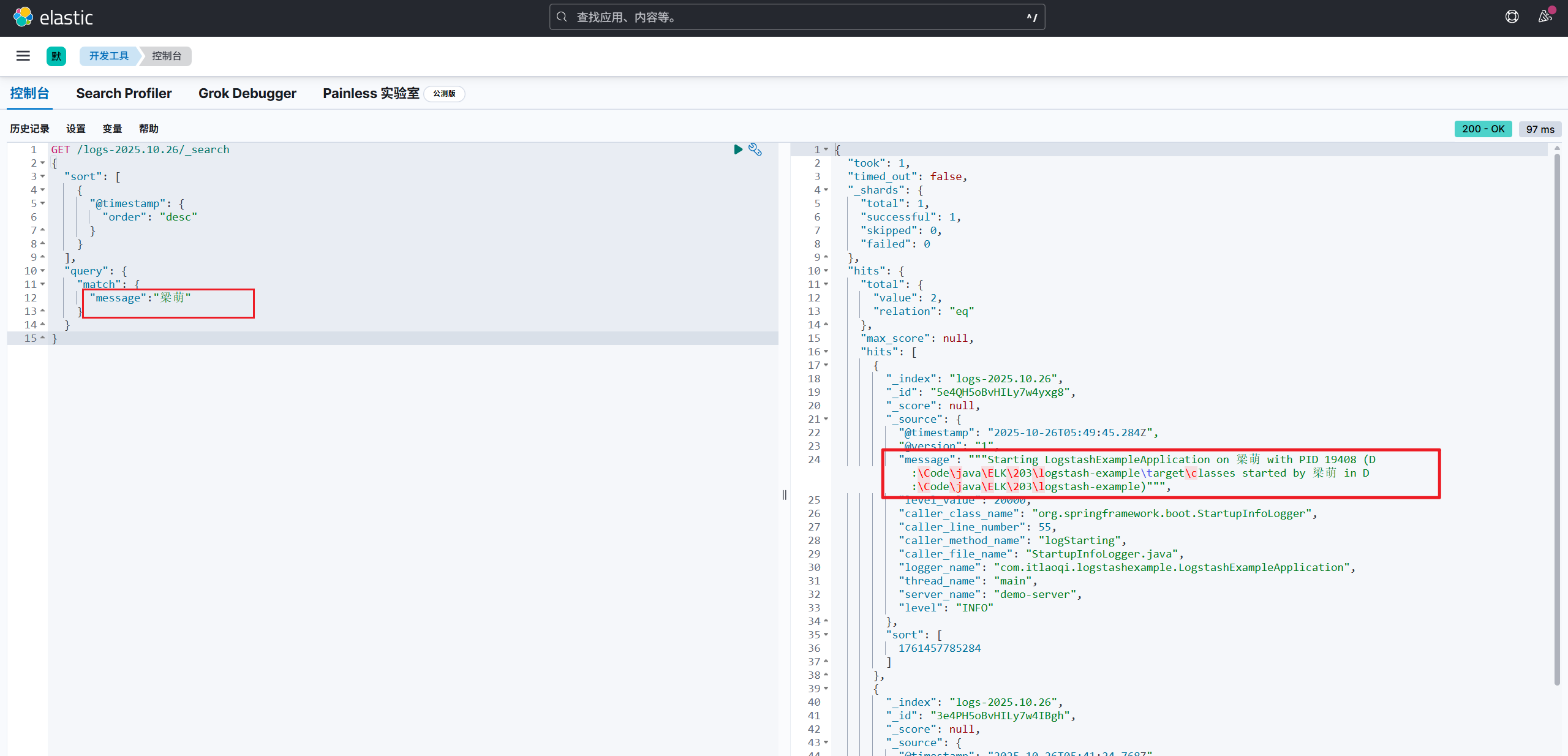Click the Elastic logo icon
The width and height of the screenshot is (1568, 756).
pyautogui.click(x=23, y=17)
